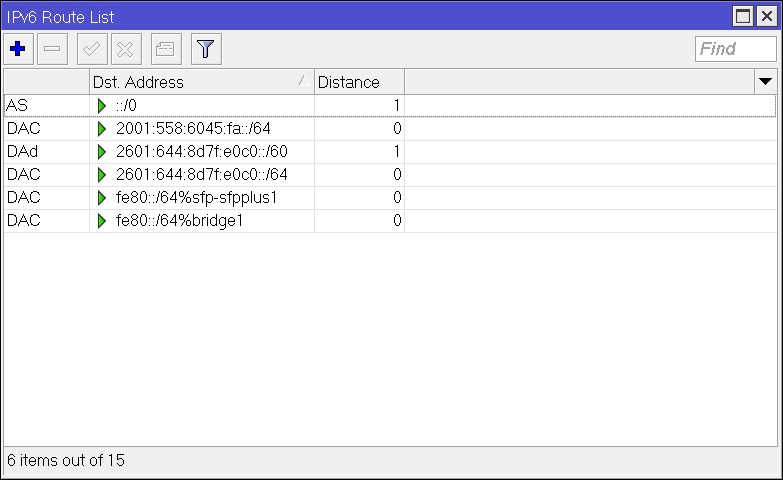Screen dimensions: 783x480
Task: Select the fe80::/64%sfp-sfpplus1 route
Action: pyautogui.click(x=390, y=197)
